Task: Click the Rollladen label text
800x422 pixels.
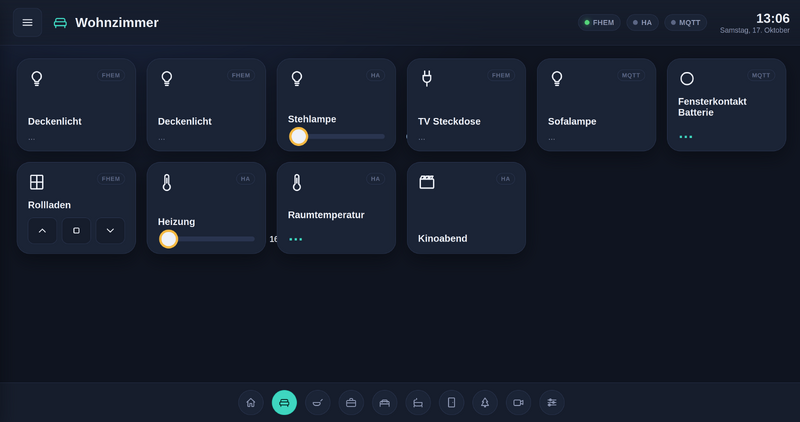Action: pyautogui.click(x=49, y=205)
